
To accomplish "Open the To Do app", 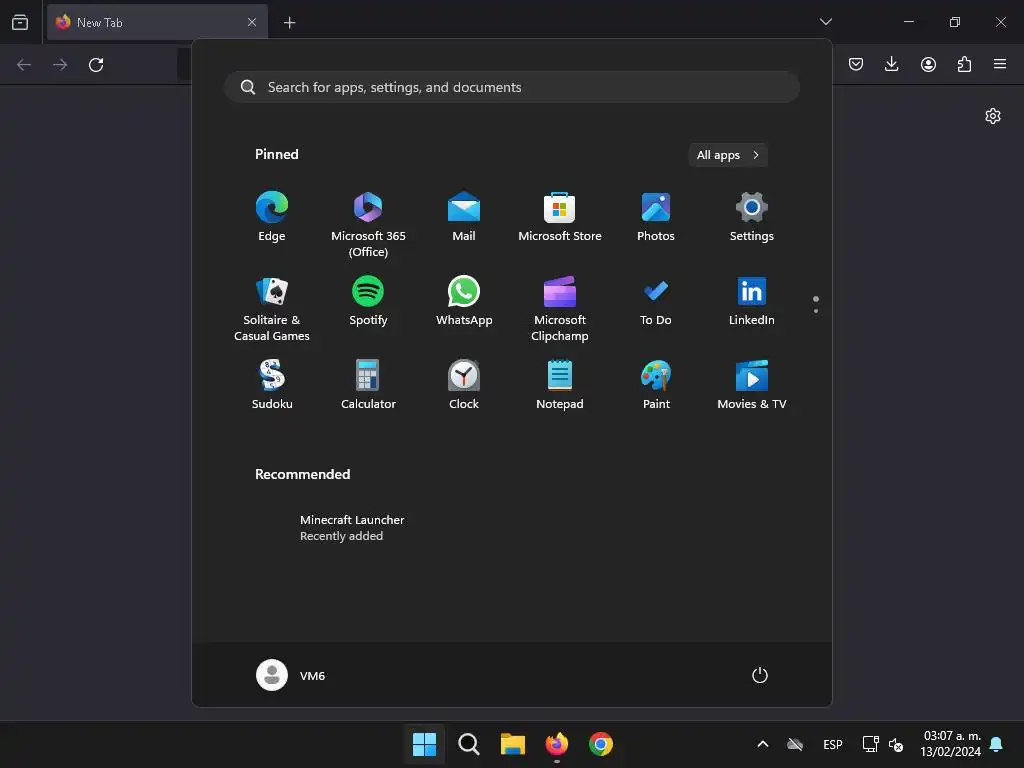I will pyautogui.click(x=656, y=302).
